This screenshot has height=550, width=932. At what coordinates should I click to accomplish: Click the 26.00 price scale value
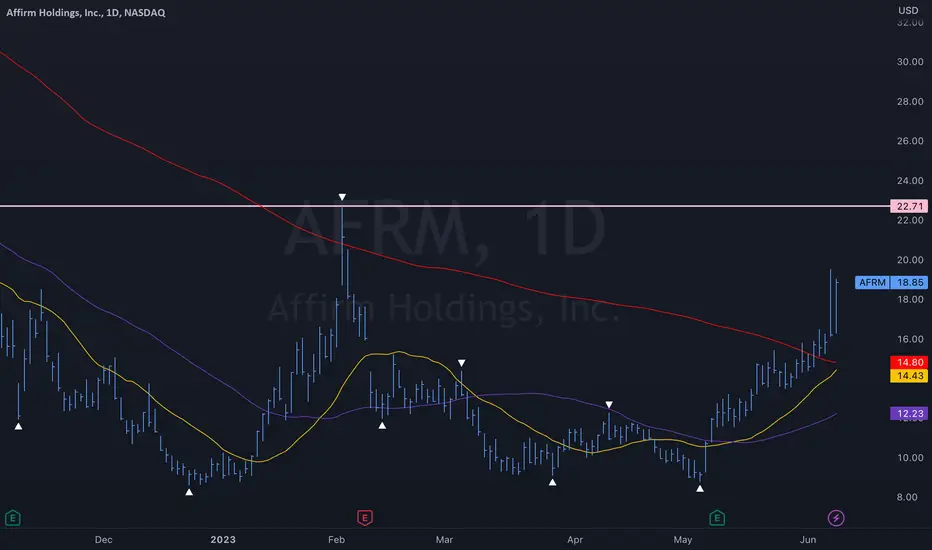(910, 141)
